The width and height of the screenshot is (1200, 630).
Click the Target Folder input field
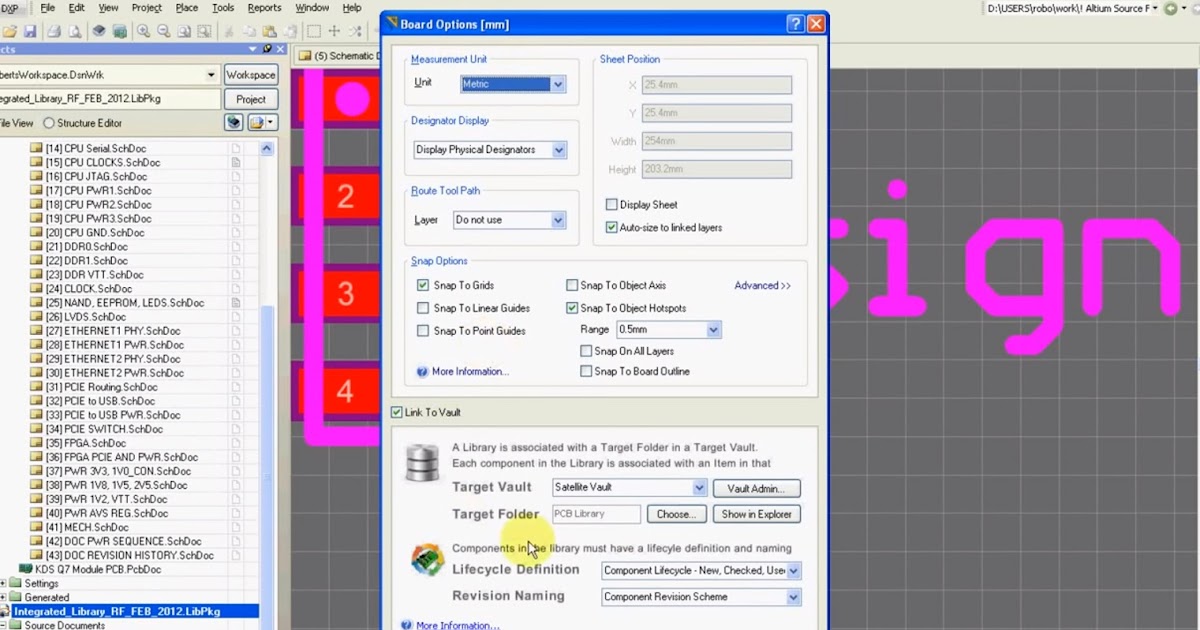click(596, 514)
